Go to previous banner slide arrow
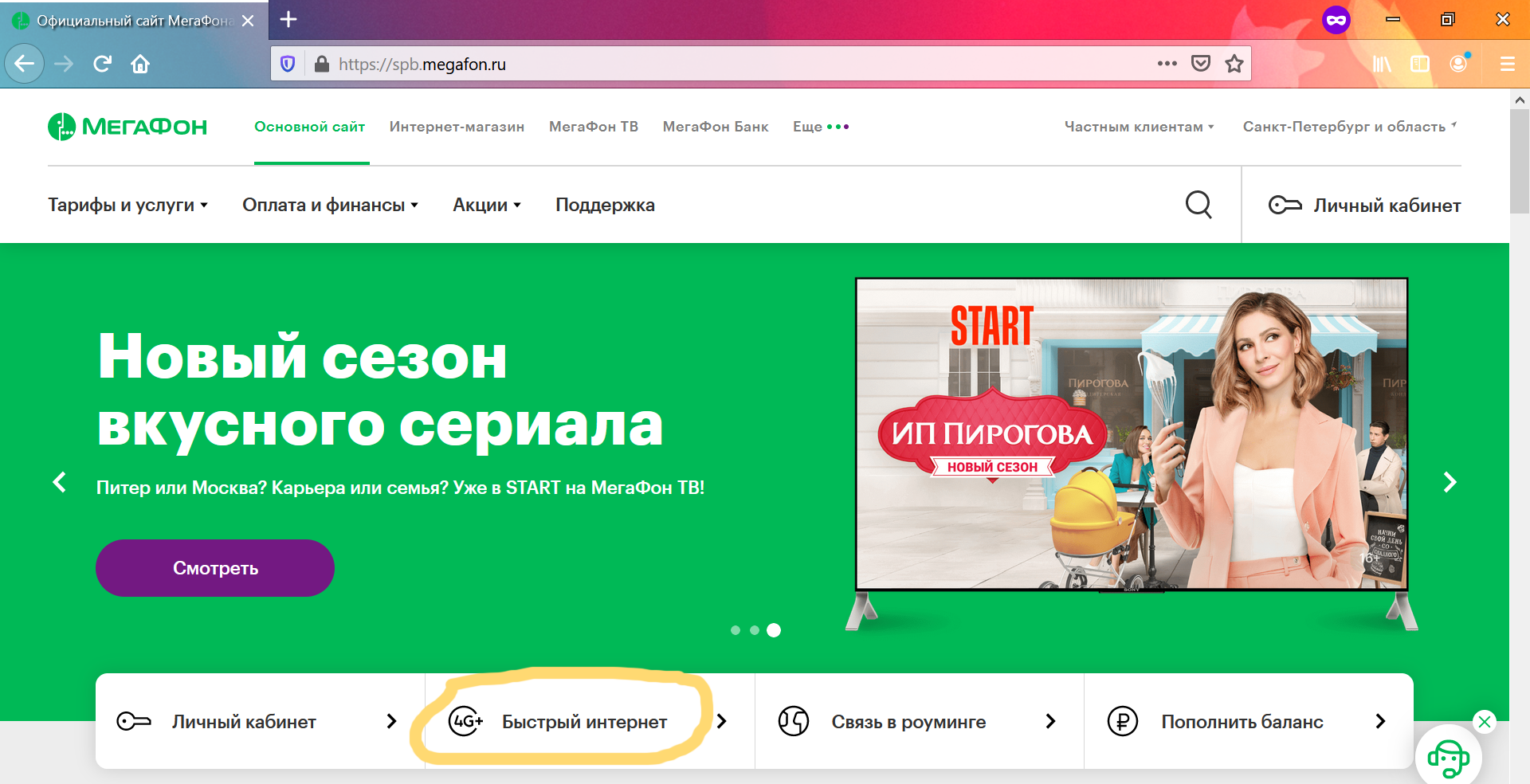1530x784 pixels. (x=59, y=482)
